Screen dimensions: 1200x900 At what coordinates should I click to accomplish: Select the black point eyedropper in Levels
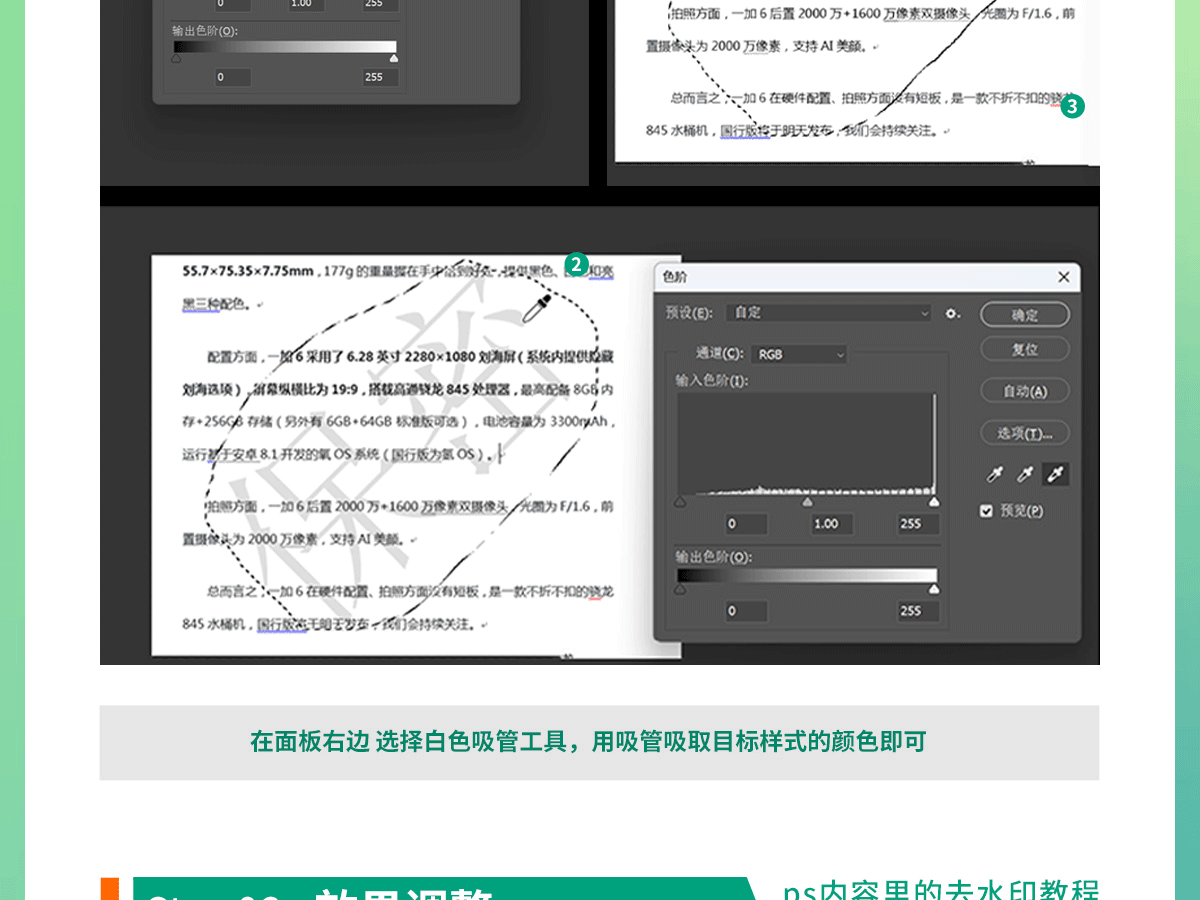click(995, 475)
